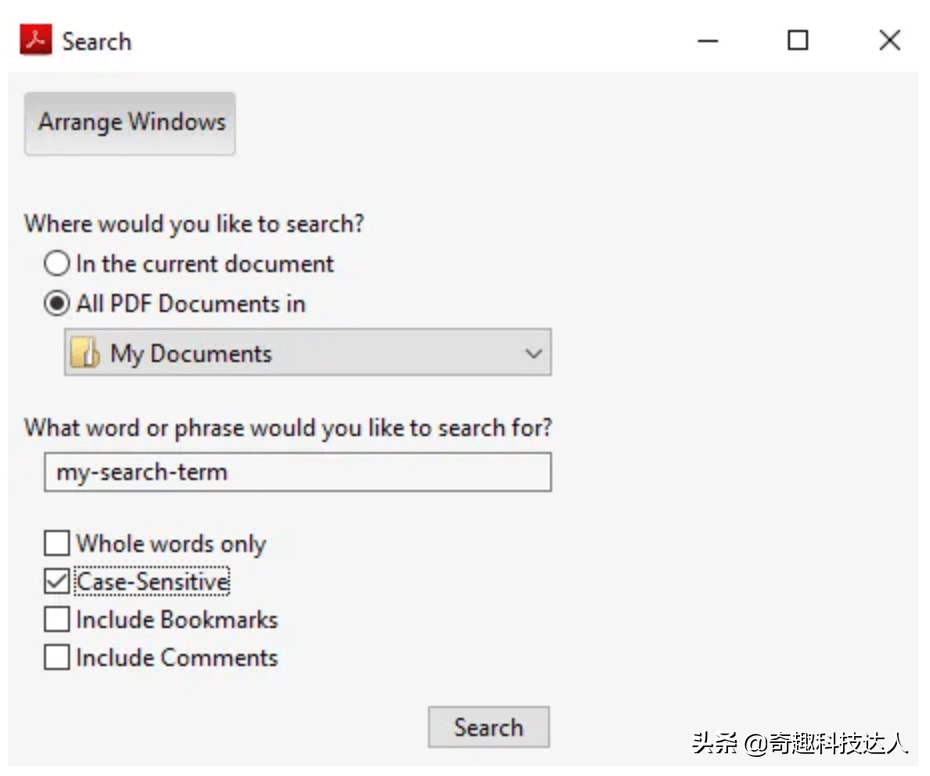This screenshot has height=776, width=930.
Task: Maximize the Search window
Action: [x=798, y=40]
